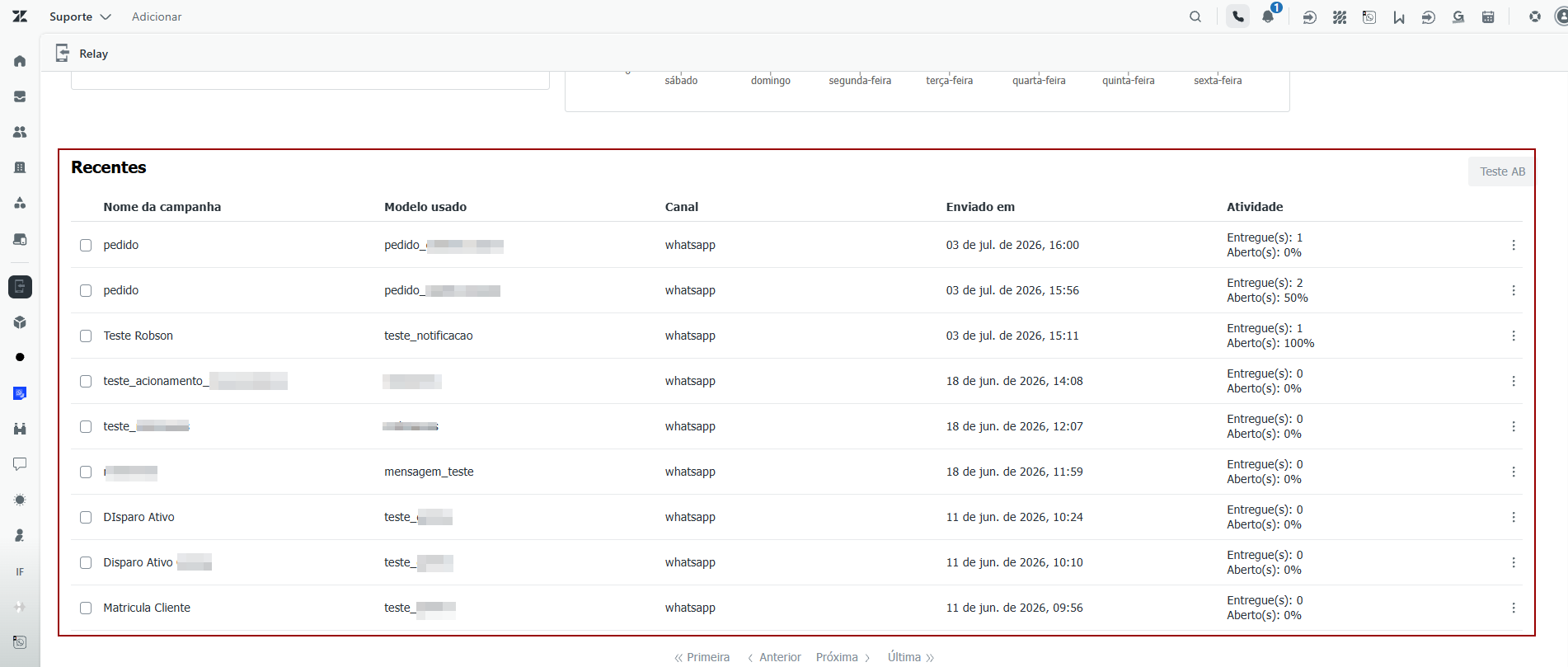The width and height of the screenshot is (1568, 667).
Task: Open the blue square app in sidebar
Action: tap(20, 393)
